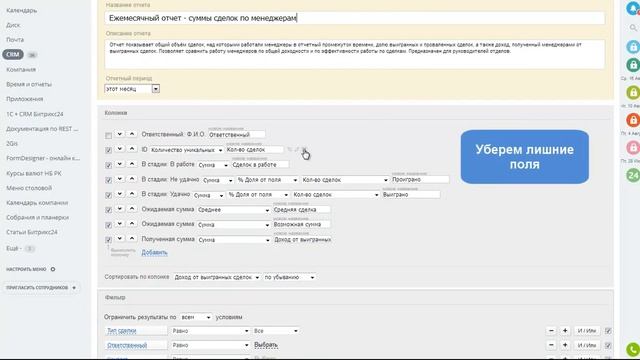This screenshot has height=360, width=640.
Task: Move first 'Ожидаемая сумма' (Среднее) row down
Action: pos(120,209)
